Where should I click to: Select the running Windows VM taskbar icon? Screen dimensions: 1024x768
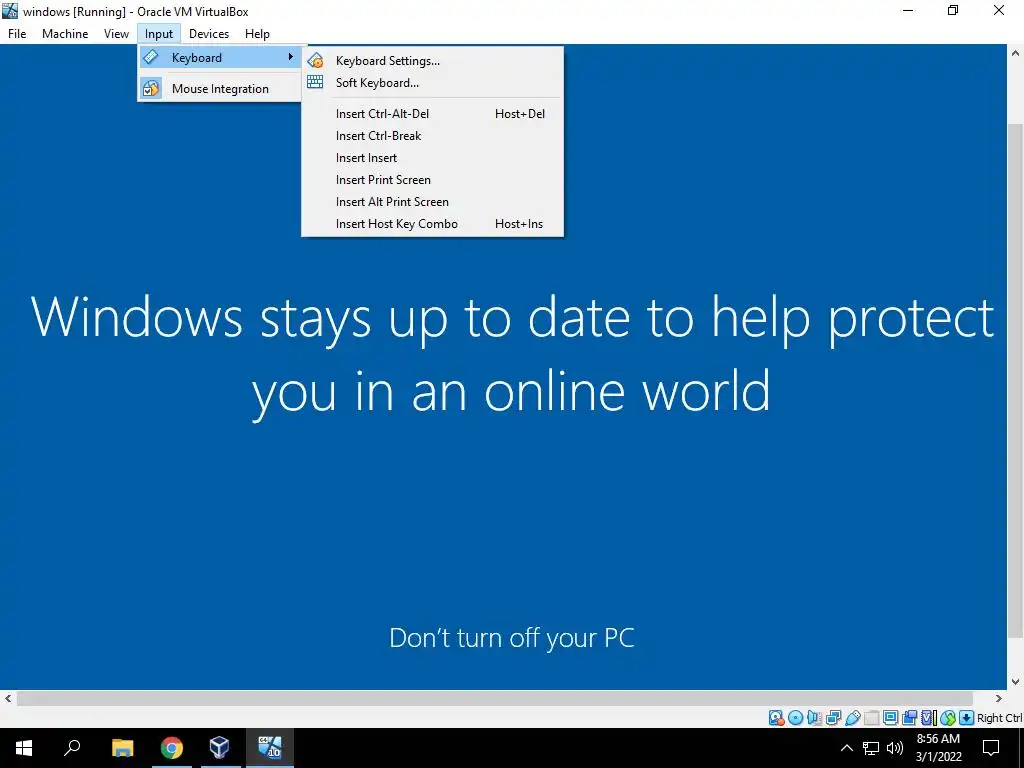pos(269,748)
